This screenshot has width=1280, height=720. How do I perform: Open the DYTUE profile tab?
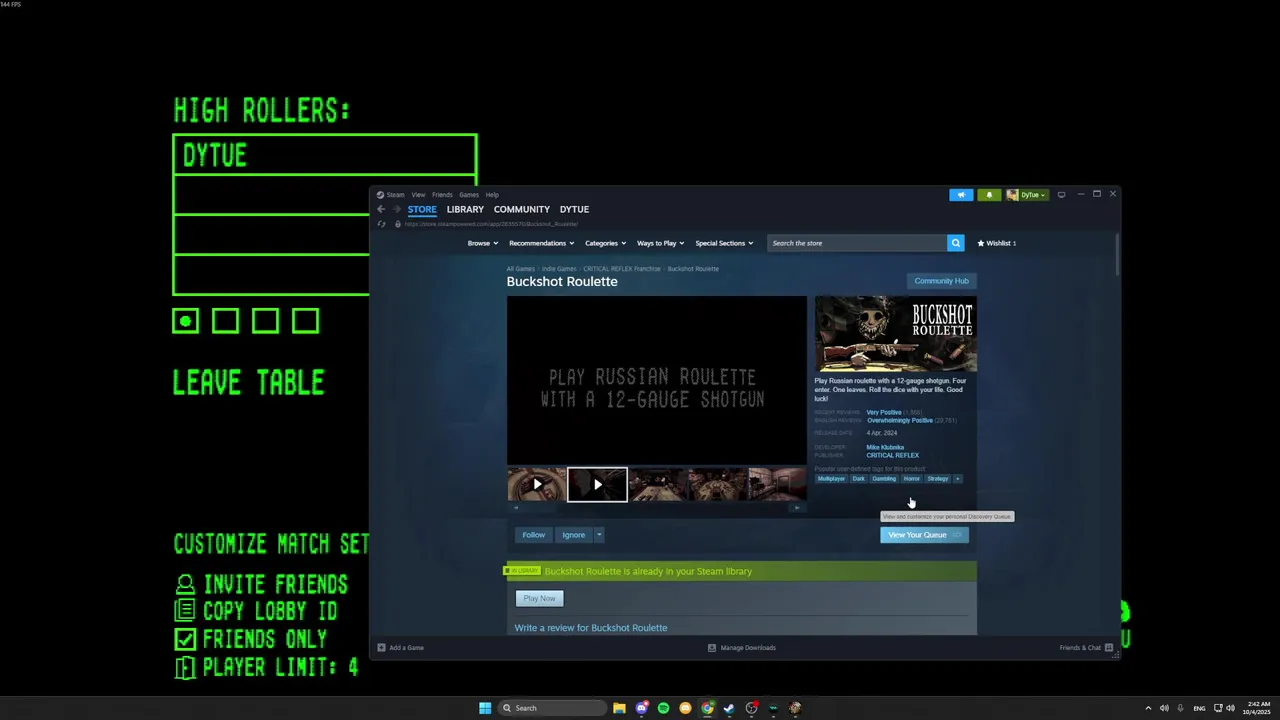[x=574, y=209]
